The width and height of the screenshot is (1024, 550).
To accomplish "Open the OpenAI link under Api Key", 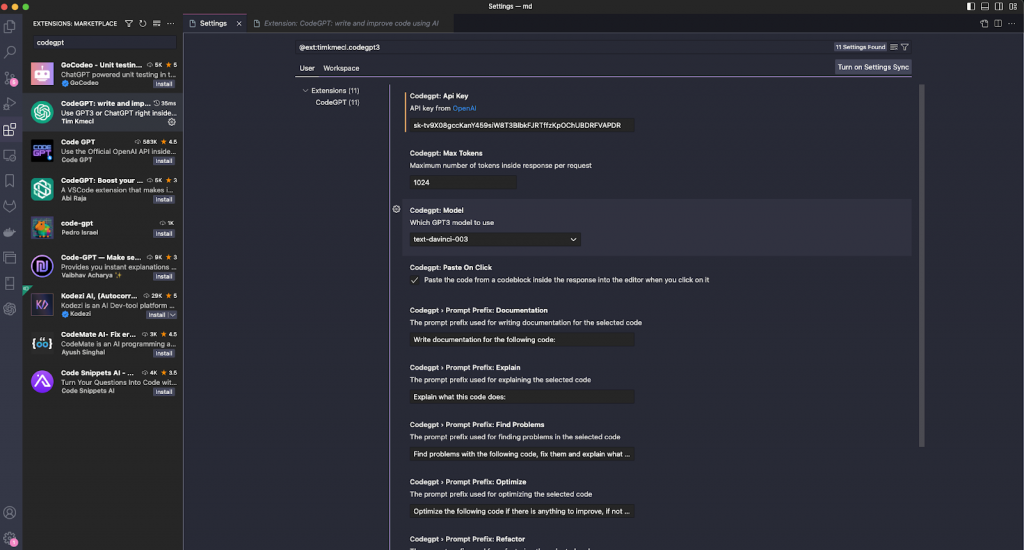I will (x=464, y=108).
